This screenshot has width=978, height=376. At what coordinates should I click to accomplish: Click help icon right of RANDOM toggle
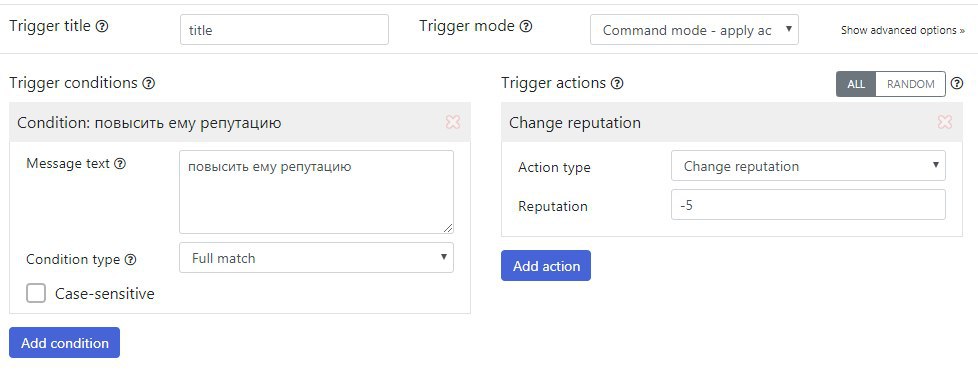(957, 83)
